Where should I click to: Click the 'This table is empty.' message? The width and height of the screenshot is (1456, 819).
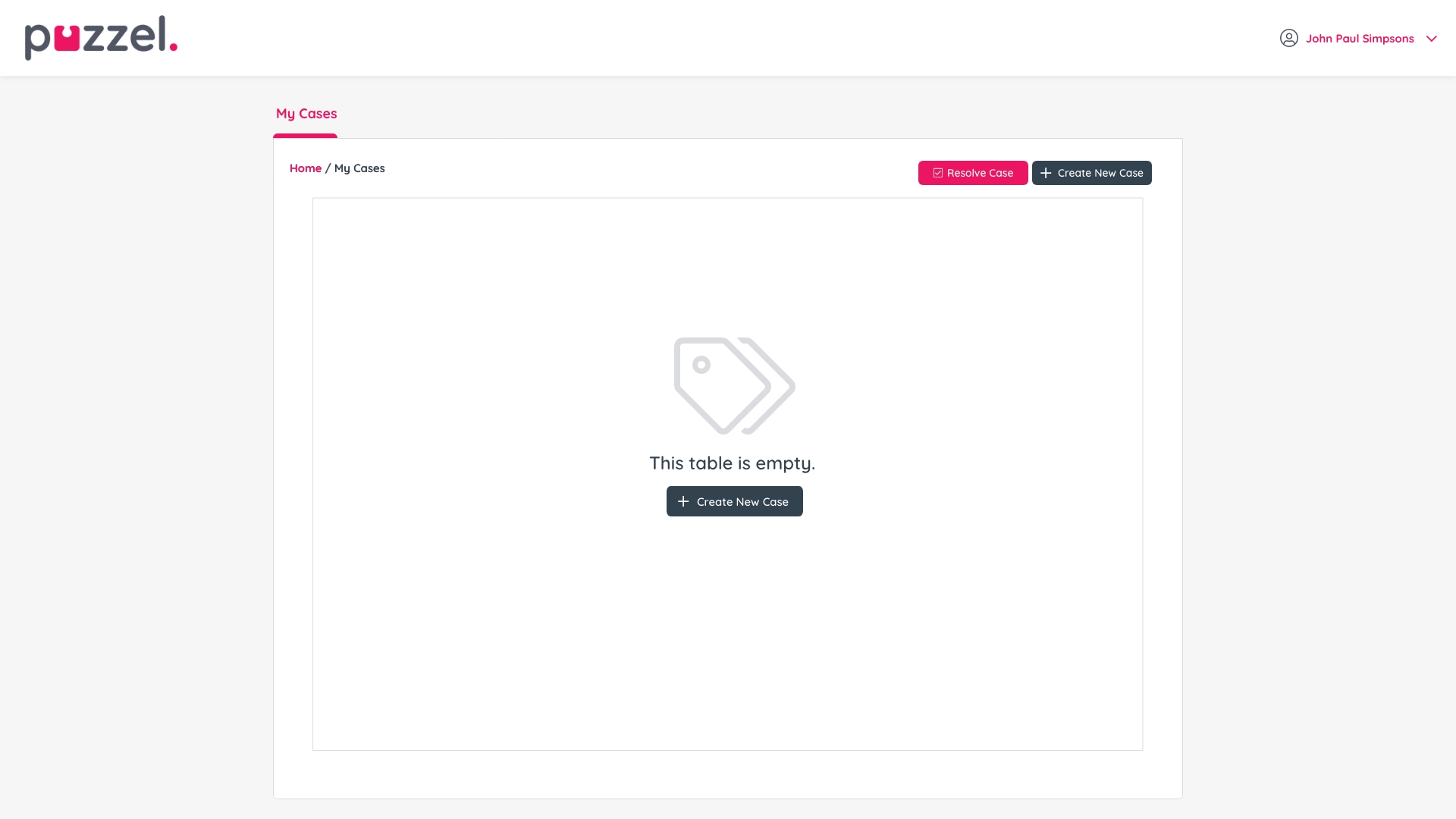tap(732, 463)
